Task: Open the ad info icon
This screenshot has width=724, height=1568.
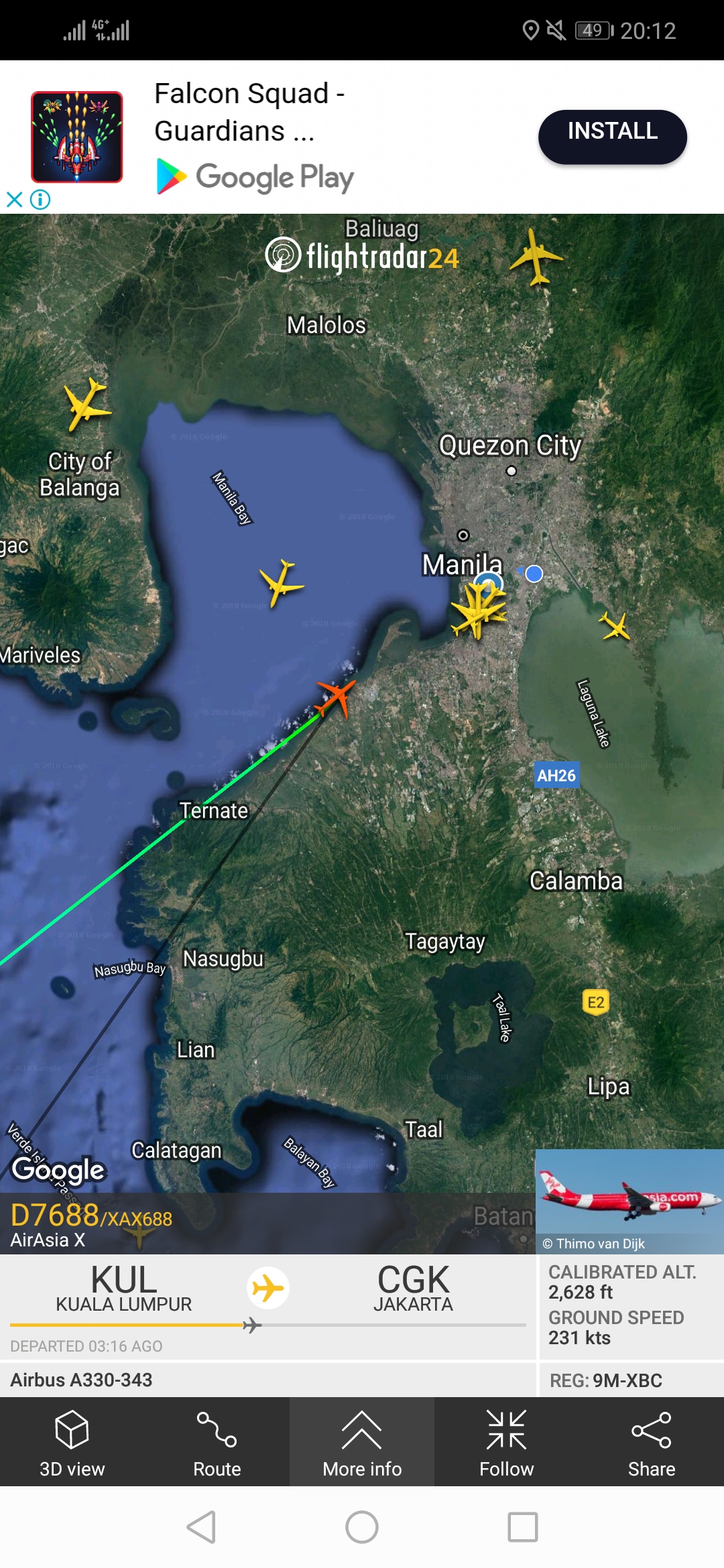Action: [x=40, y=200]
